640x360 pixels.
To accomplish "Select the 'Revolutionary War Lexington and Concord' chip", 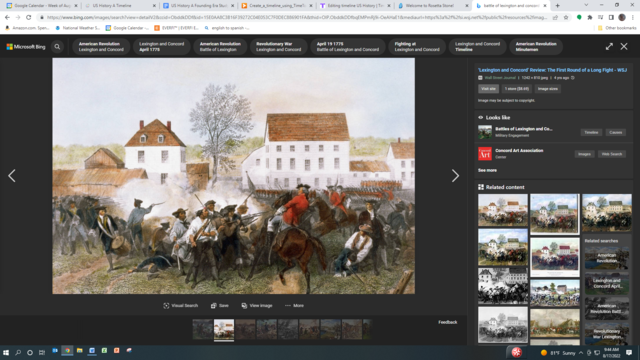I will 278,47.
